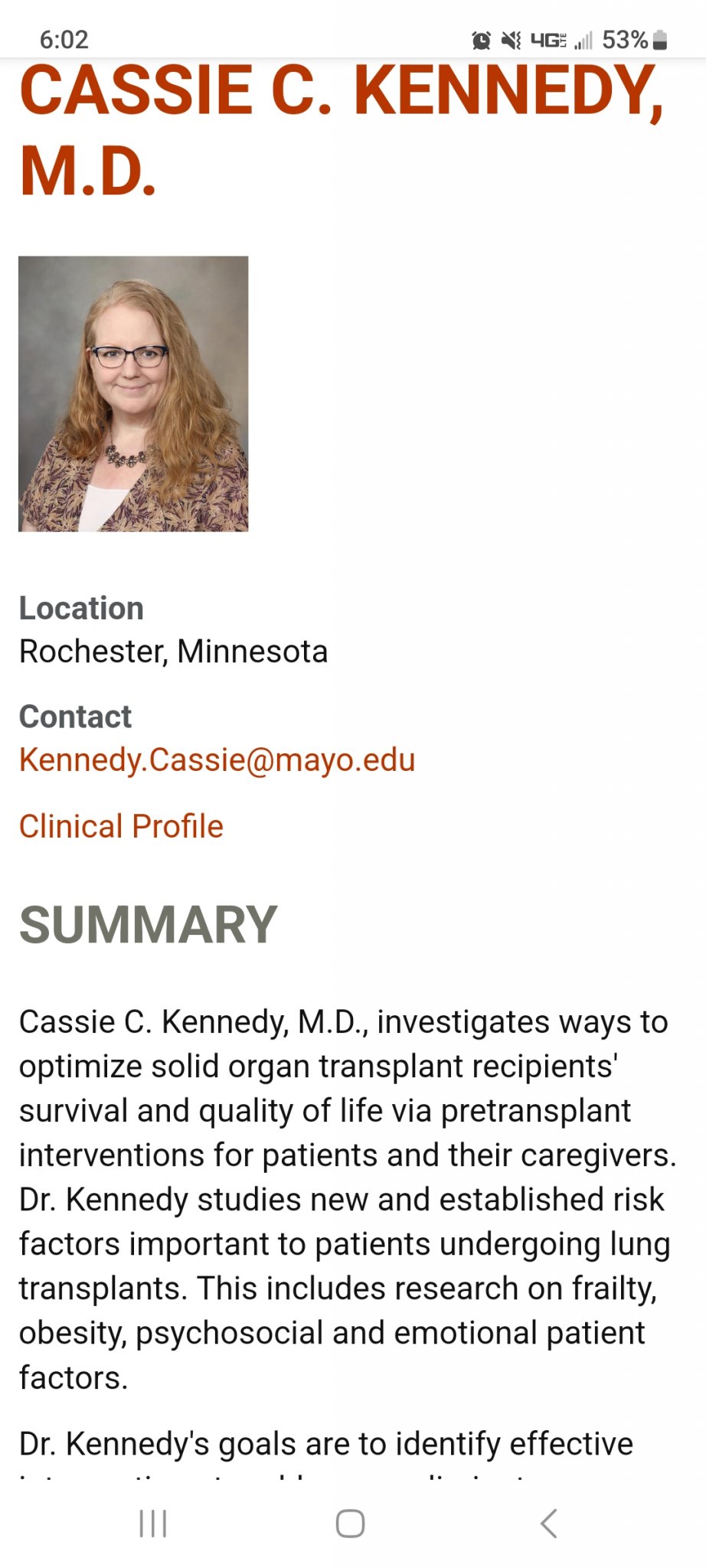Open the Clinical Profile link
Image resolution: width=706 pixels, height=1568 pixels.
121,826
